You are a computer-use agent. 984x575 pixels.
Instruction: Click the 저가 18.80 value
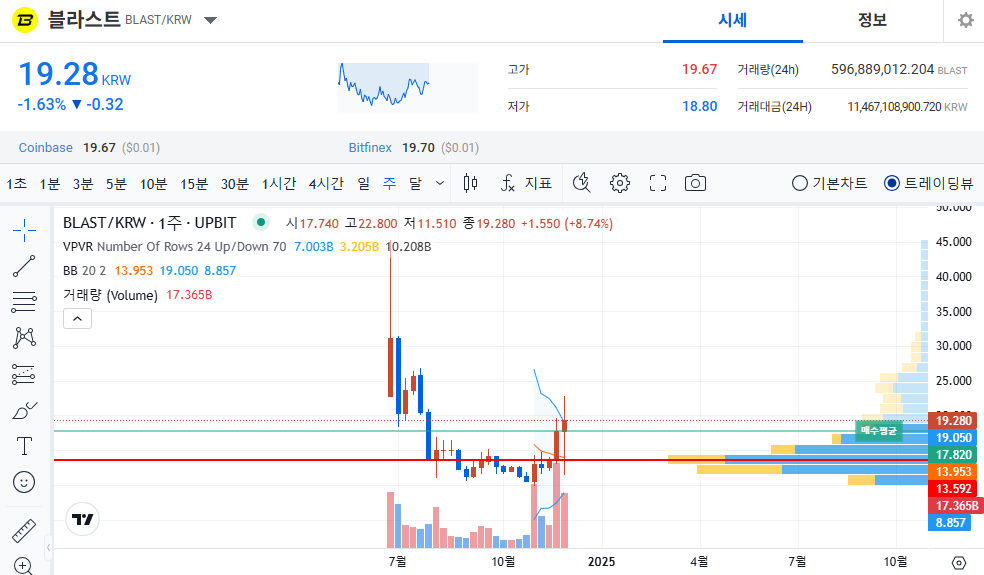tap(699, 106)
